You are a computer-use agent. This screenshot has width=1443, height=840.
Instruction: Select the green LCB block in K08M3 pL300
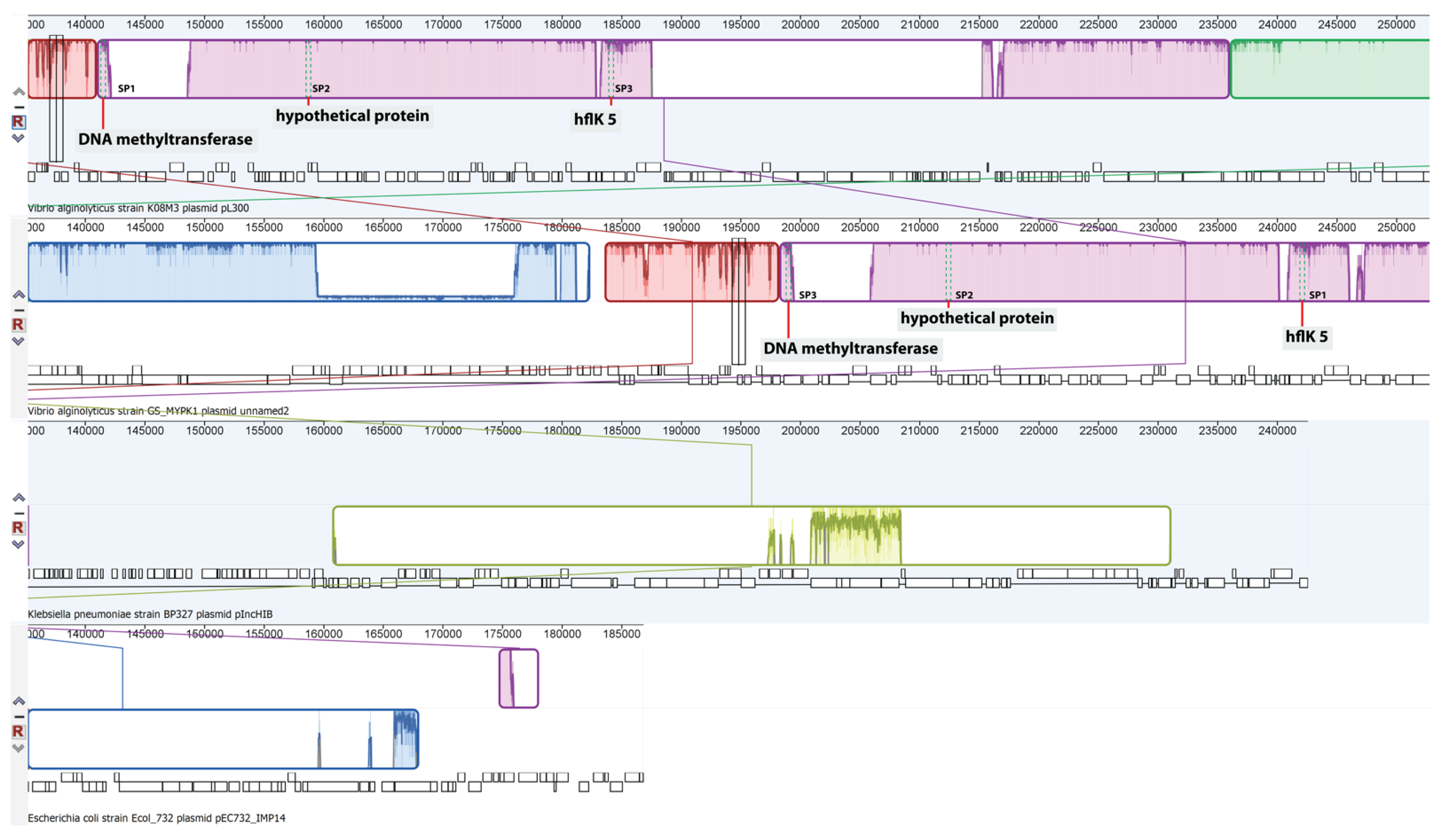click(1330, 69)
